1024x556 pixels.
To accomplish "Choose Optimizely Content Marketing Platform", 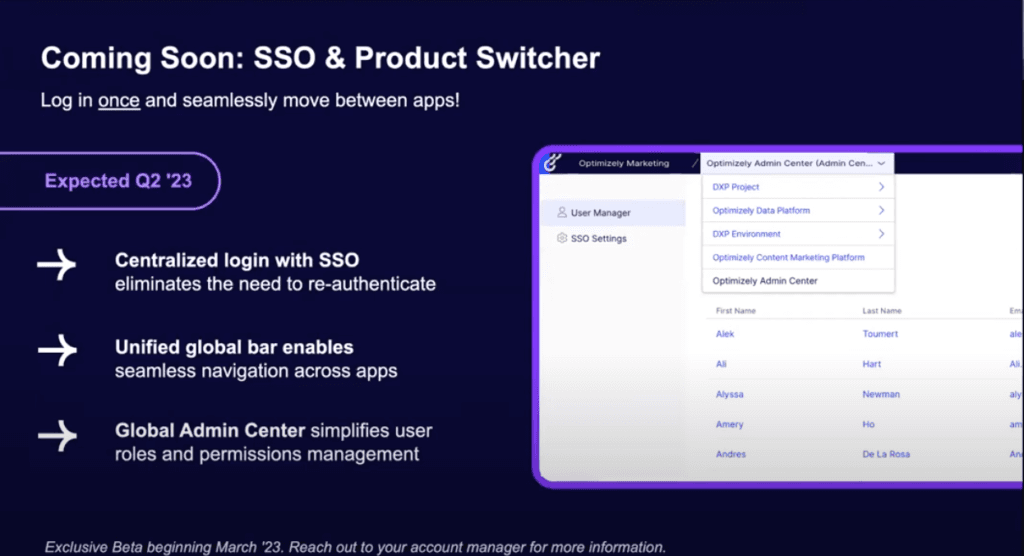I will tap(788, 257).
